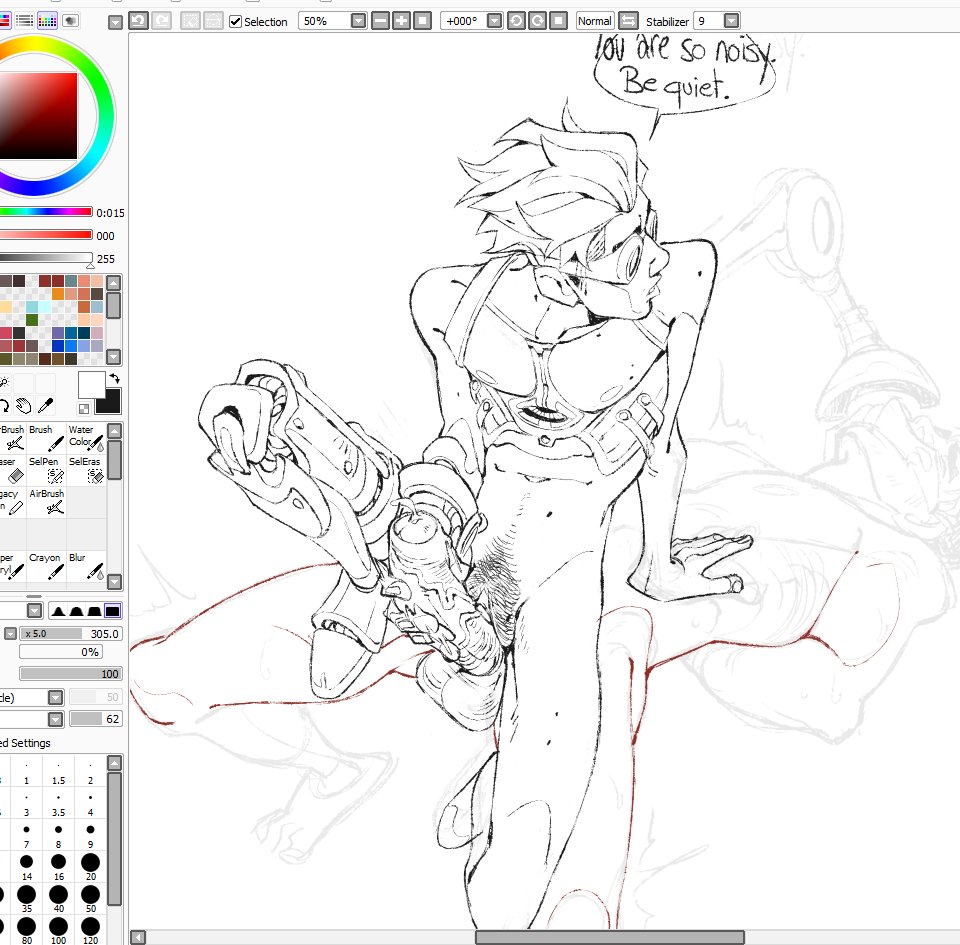Screen dimensions: 960x945
Task: Toggle the swatches panel icon
Action: pos(47,21)
